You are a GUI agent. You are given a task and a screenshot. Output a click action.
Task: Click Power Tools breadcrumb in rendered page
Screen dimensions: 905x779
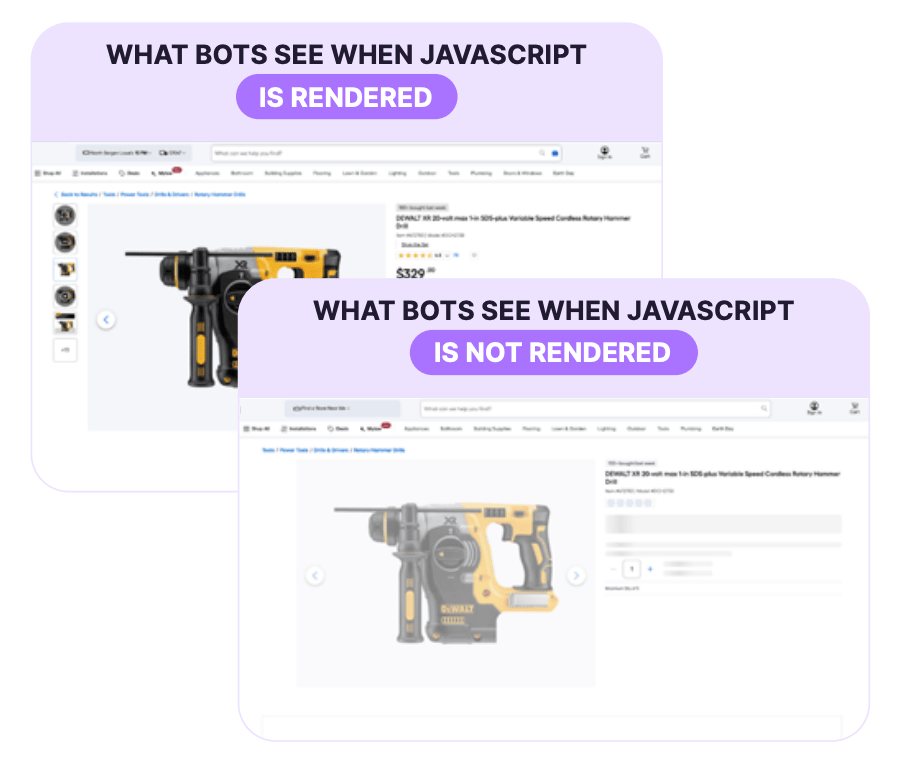coord(134,194)
